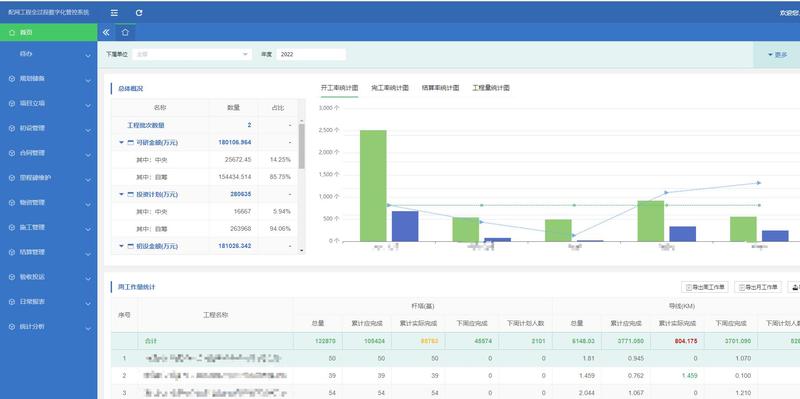Click the 合计 summary row label
Screen dimensions: 800x399
[151, 341]
